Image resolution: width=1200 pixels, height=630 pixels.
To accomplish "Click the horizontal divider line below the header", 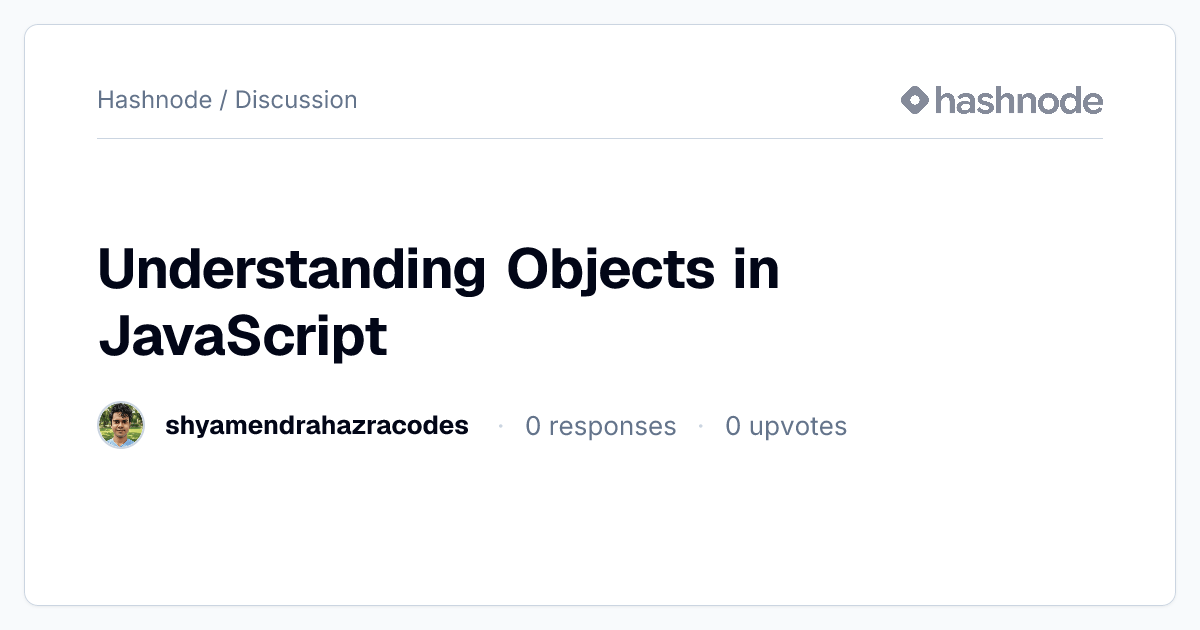I will coord(600,138).
